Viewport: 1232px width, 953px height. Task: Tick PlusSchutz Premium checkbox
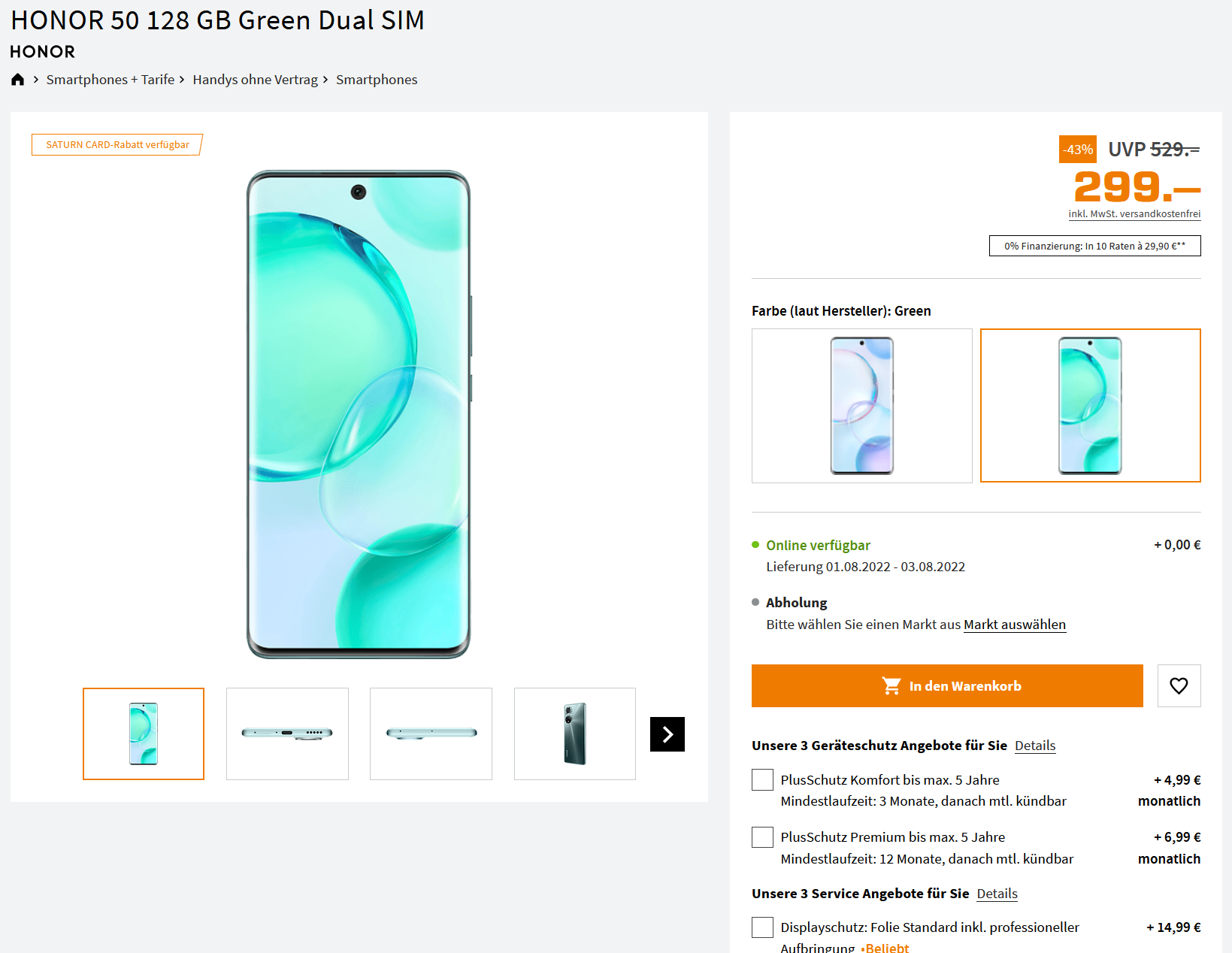coord(762,837)
